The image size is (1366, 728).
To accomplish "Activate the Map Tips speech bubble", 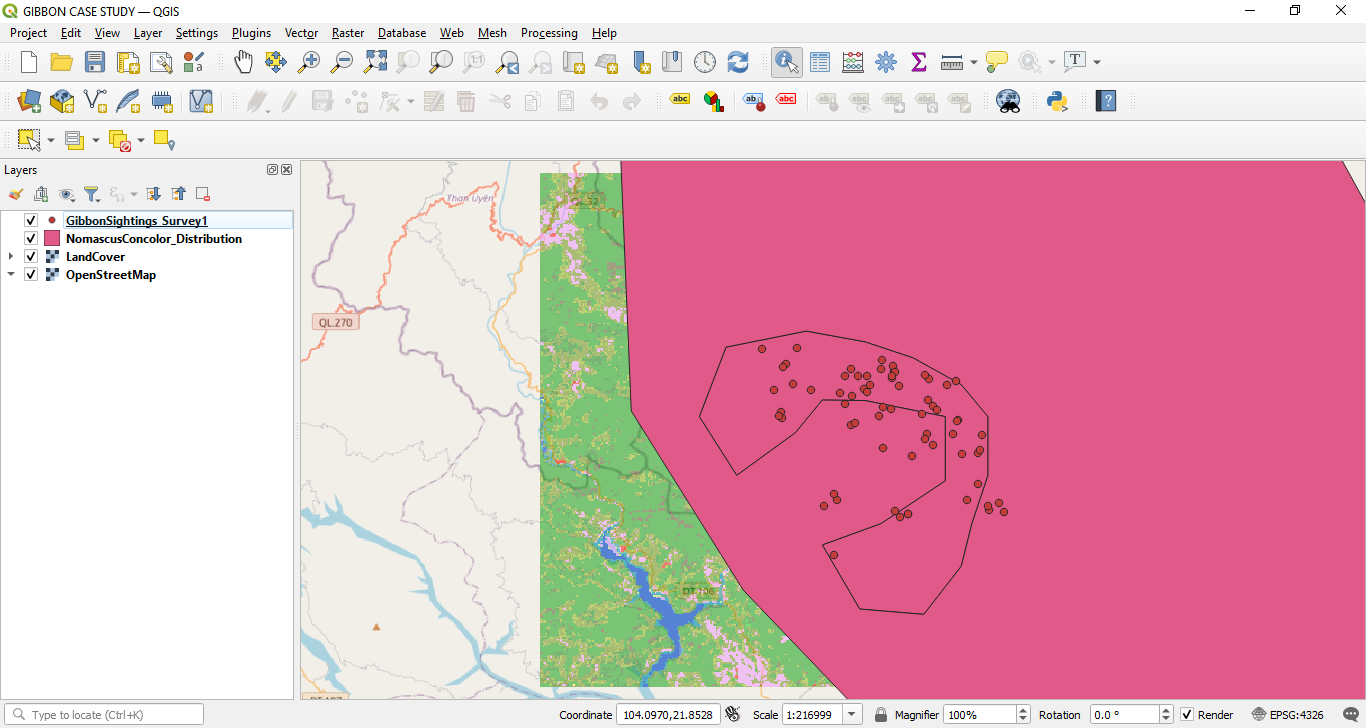I will pyautogui.click(x=996, y=62).
